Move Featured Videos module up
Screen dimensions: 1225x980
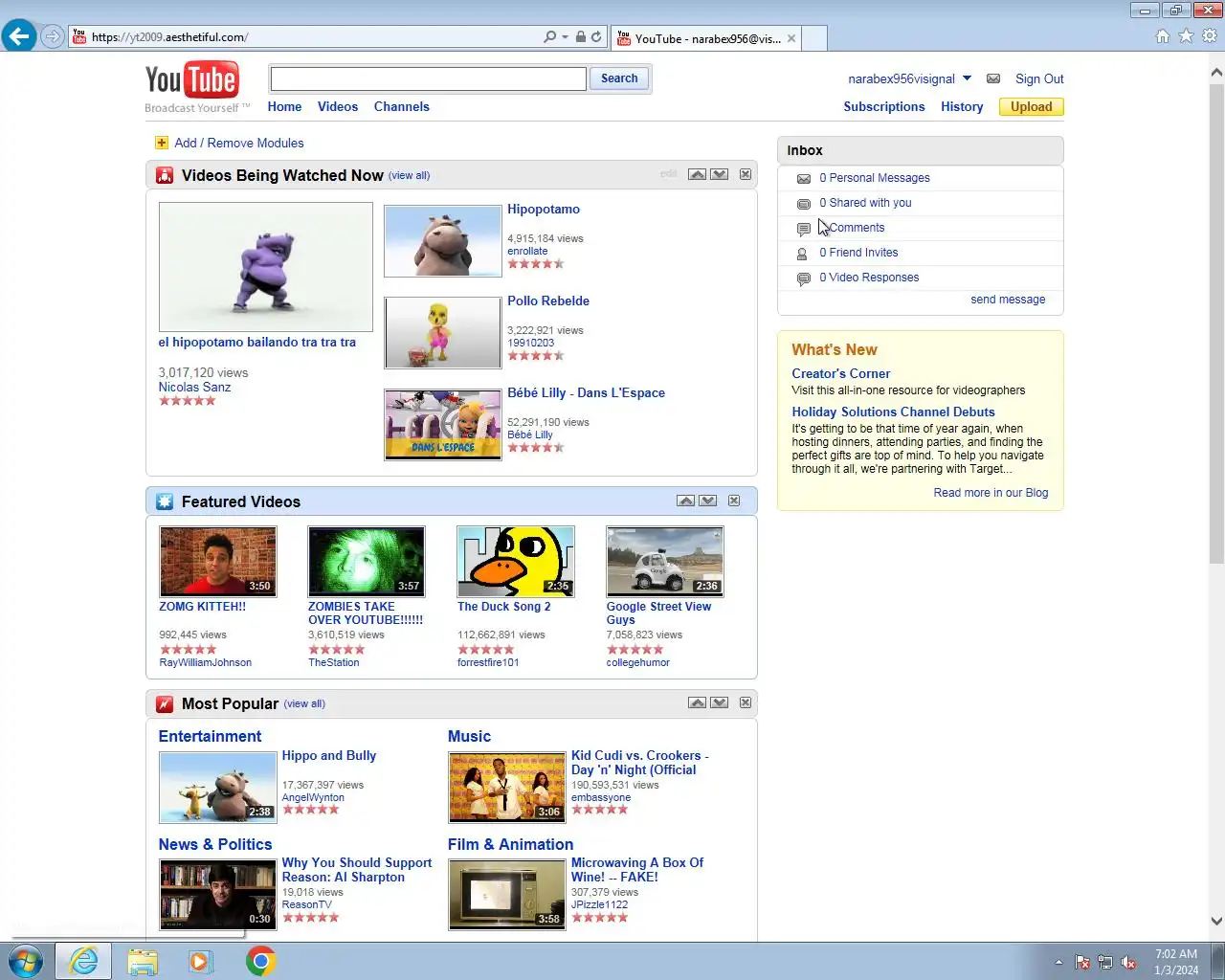(x=685, y=501)
